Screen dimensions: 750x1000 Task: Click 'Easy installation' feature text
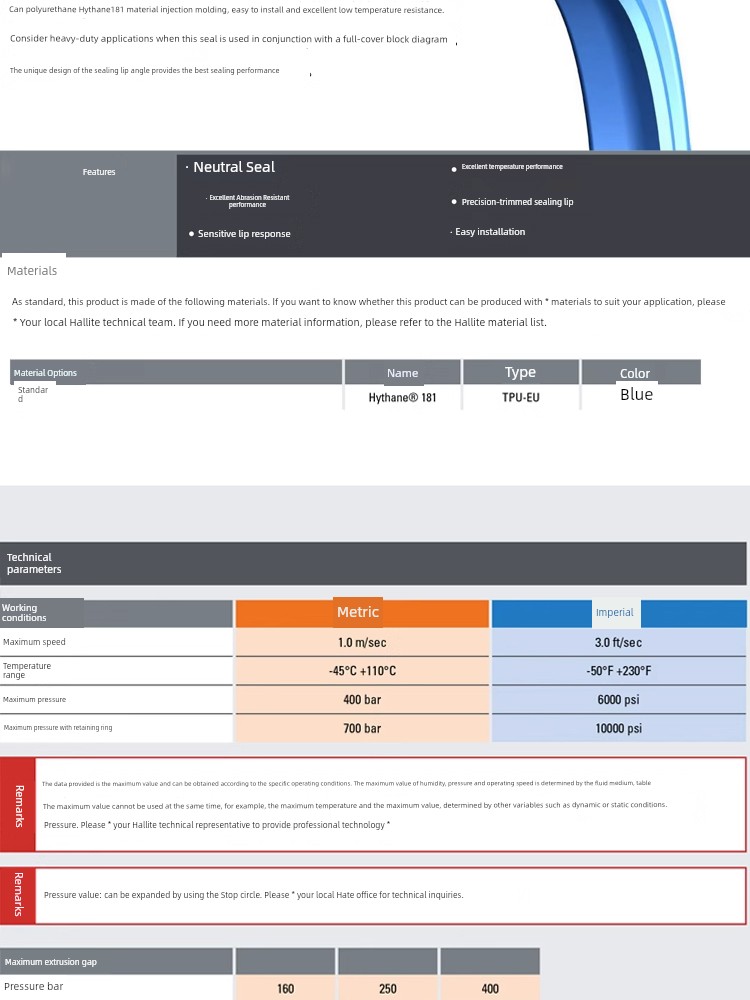pyautogui.click(x=490, y=232)
